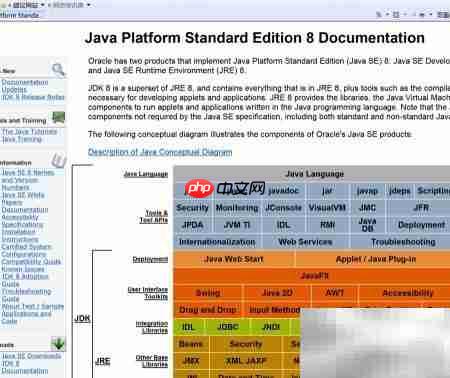The height and width of the screenshot is (378, 450).
Task: Open Java SE 8 Names and Version Numbers
Action: (x=28, y=180)
